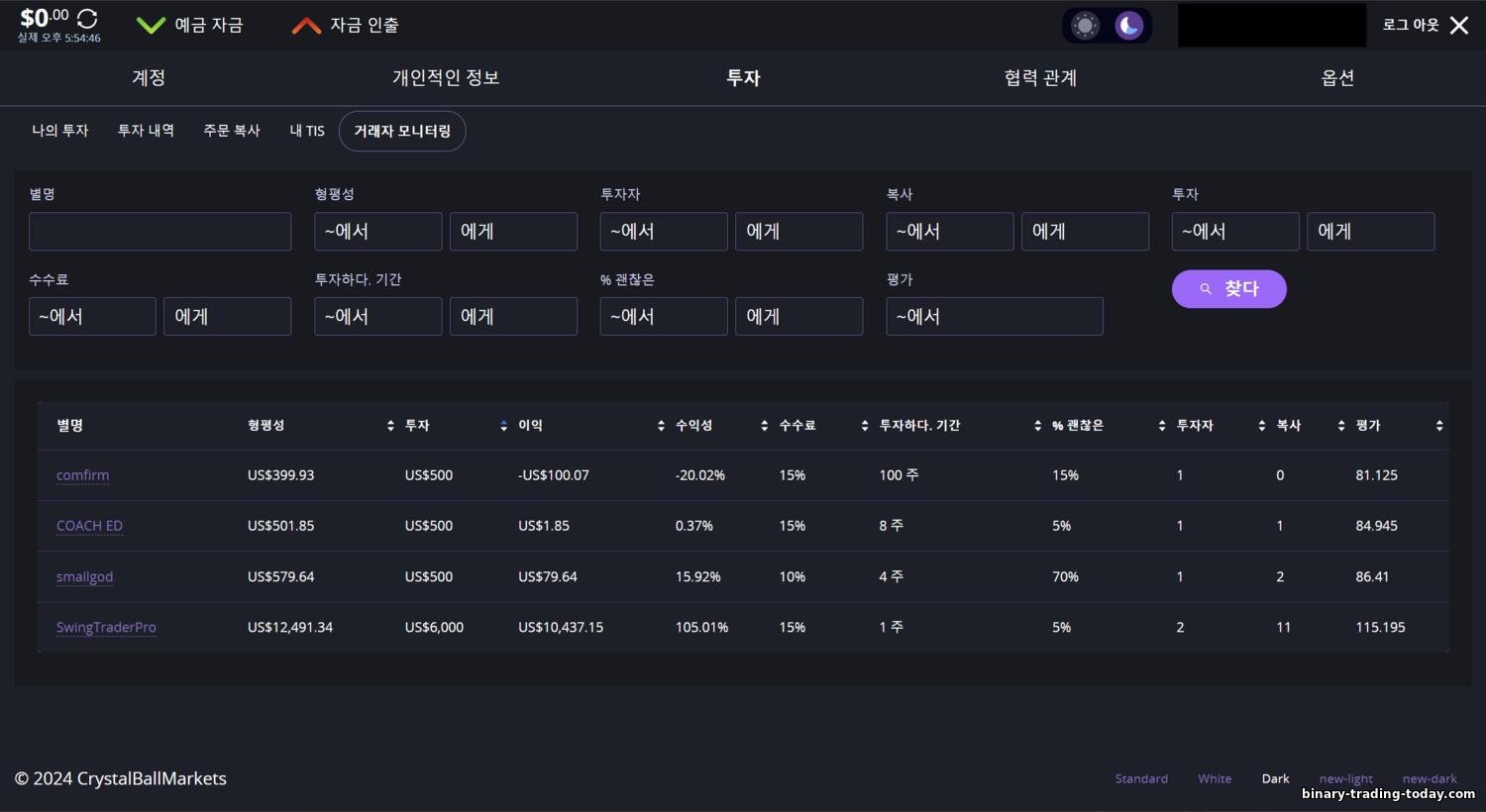Viewport: 1486px width, 812px height.
Task: Click the 자금 인출 withdrawal link
Action: tap(365, 25)
